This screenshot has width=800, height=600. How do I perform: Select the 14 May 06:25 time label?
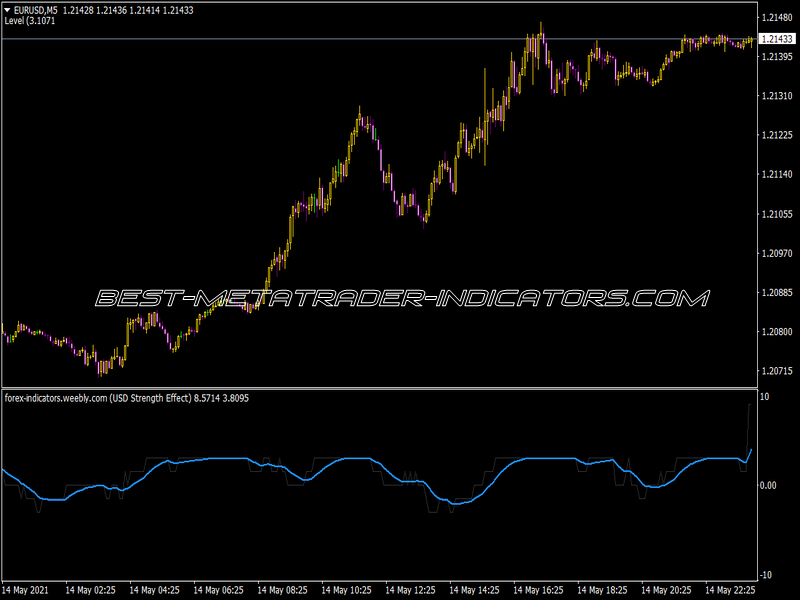point(218,590)
